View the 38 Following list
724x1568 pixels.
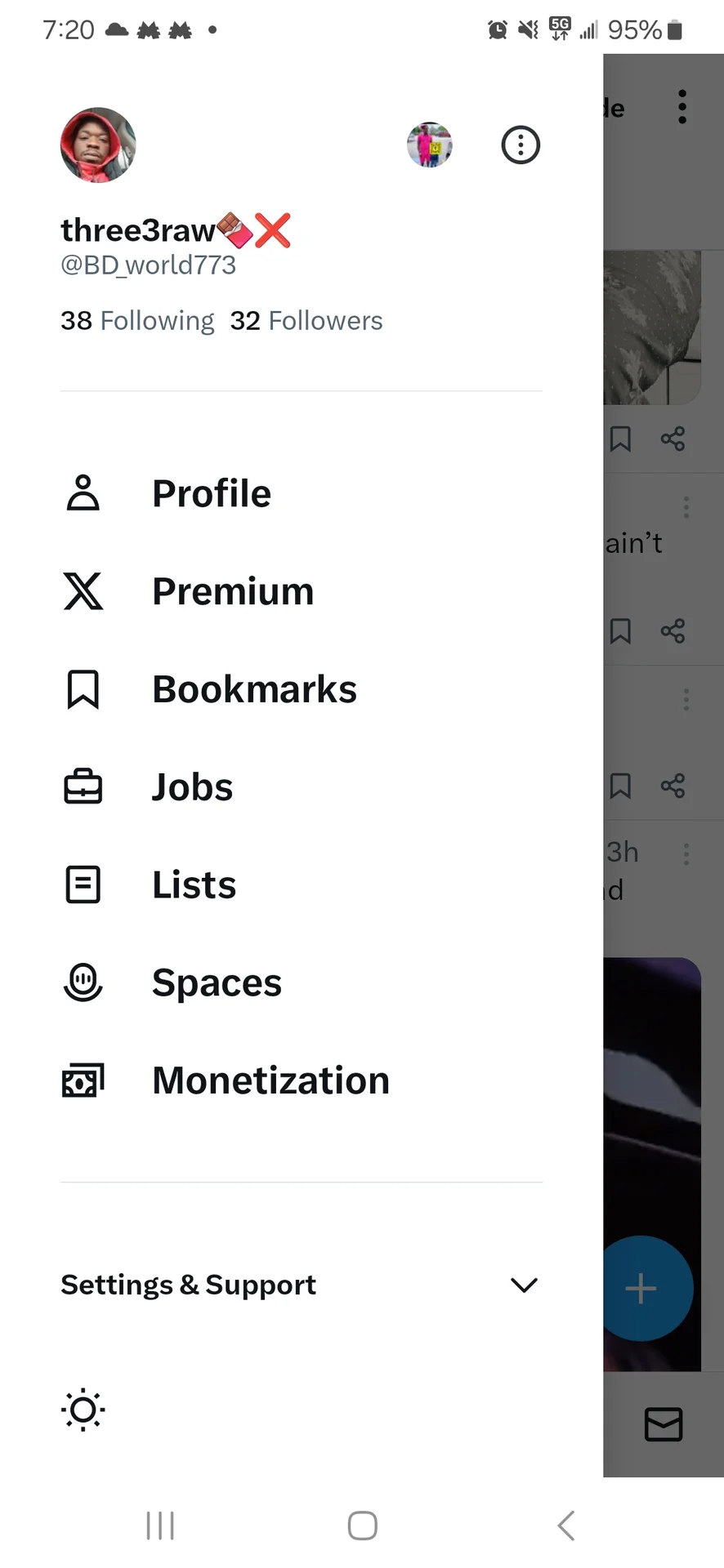(x=137, y=321)
